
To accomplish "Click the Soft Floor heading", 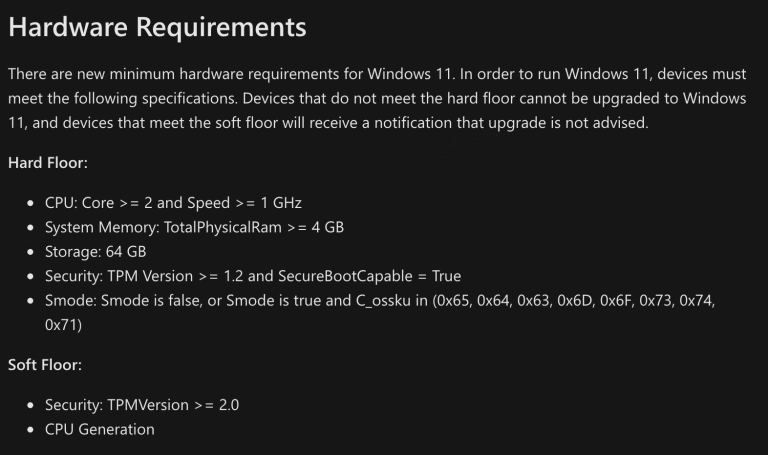I will 45,365.
